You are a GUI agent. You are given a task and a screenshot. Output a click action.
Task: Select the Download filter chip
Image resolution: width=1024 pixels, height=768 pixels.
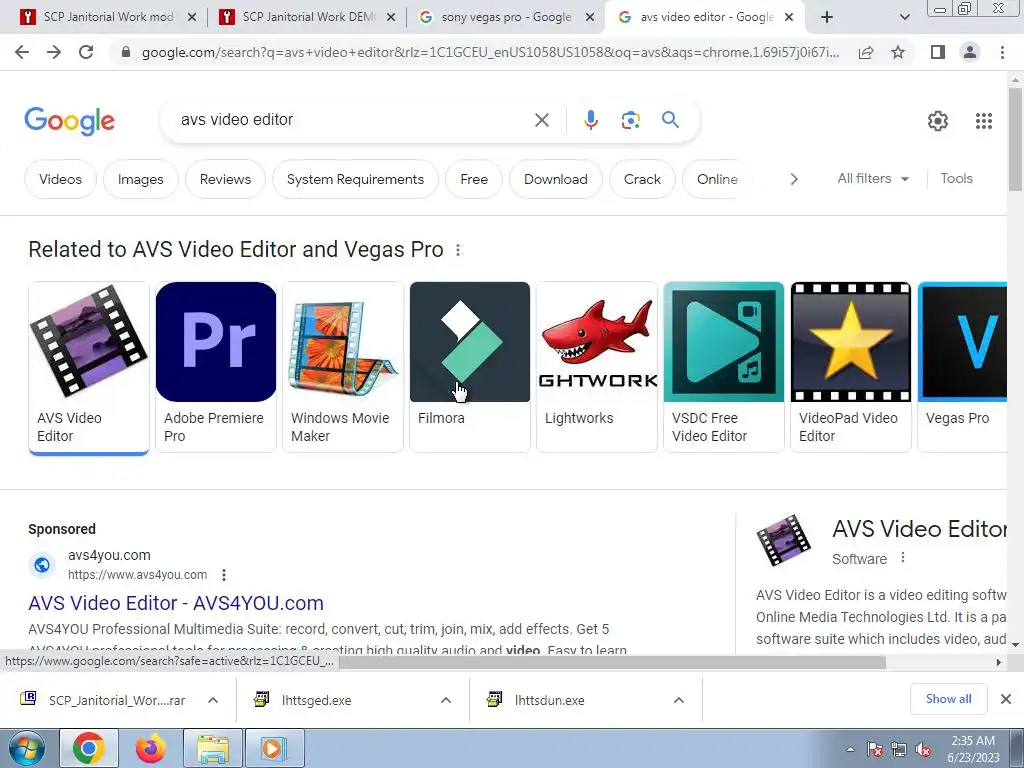556,179
